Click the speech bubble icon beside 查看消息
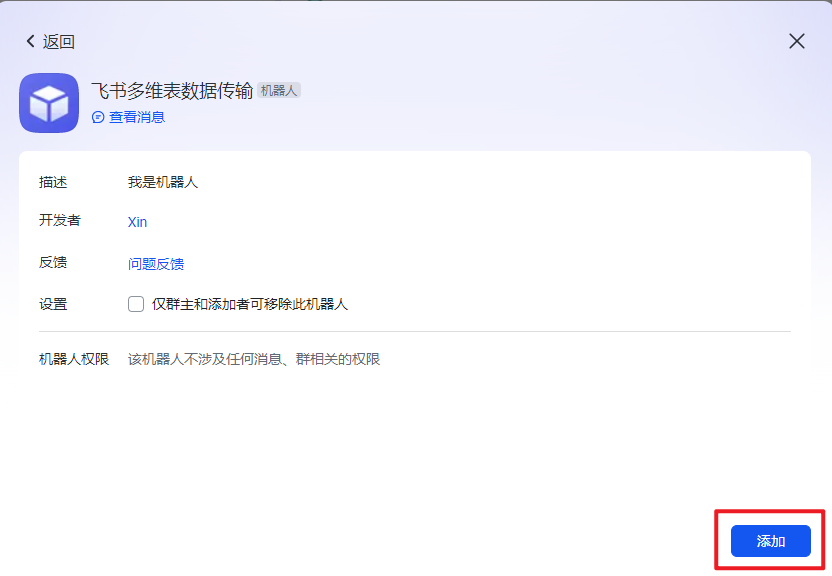 [x=98, y=117]
